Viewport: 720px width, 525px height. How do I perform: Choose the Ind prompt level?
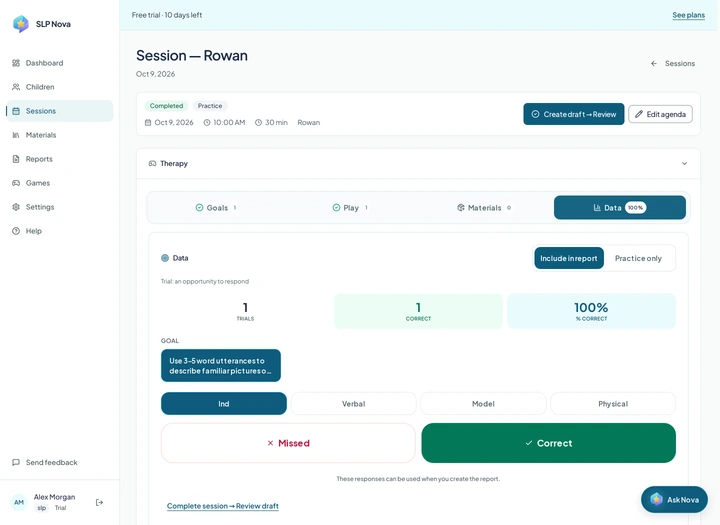coord(224,404)
